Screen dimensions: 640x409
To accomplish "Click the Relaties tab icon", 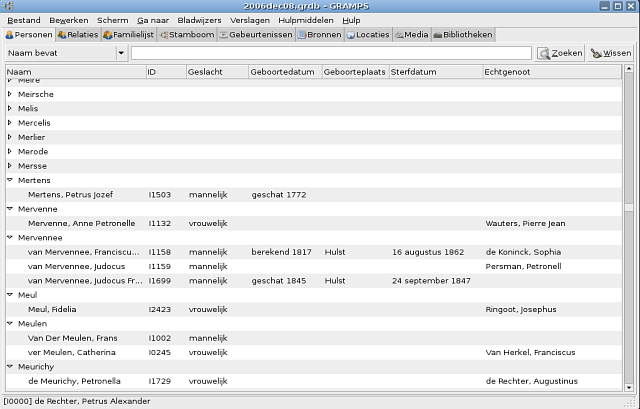I will pyautogui.click(x=62, y=35).
